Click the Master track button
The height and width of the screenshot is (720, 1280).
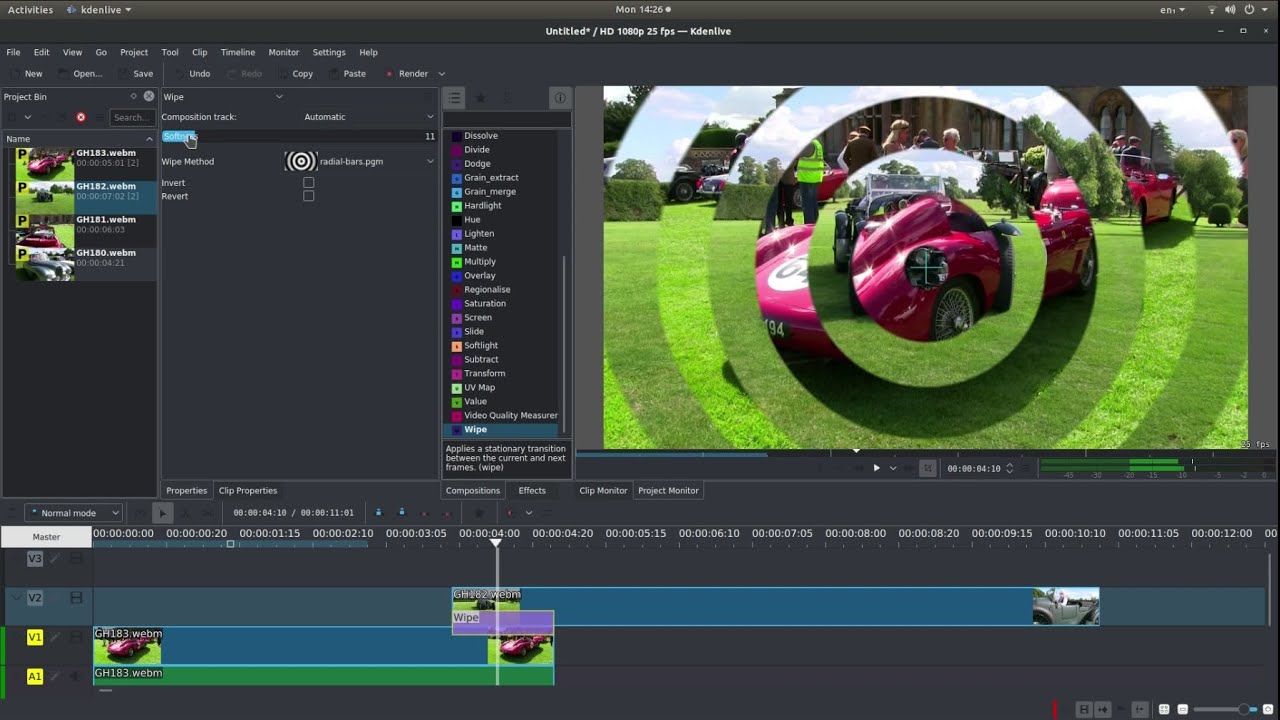pyautogui.click(x=46, y=537)
